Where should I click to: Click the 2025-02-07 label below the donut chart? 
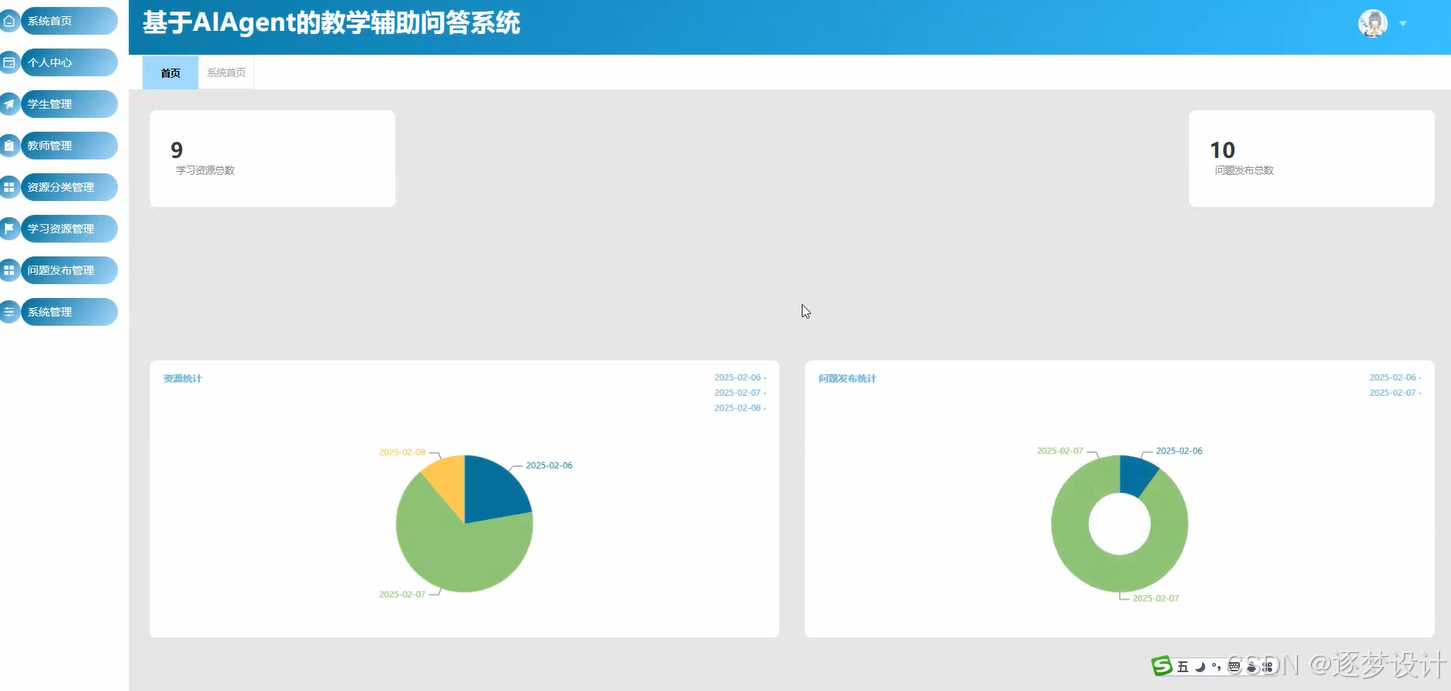(1155, 598)
